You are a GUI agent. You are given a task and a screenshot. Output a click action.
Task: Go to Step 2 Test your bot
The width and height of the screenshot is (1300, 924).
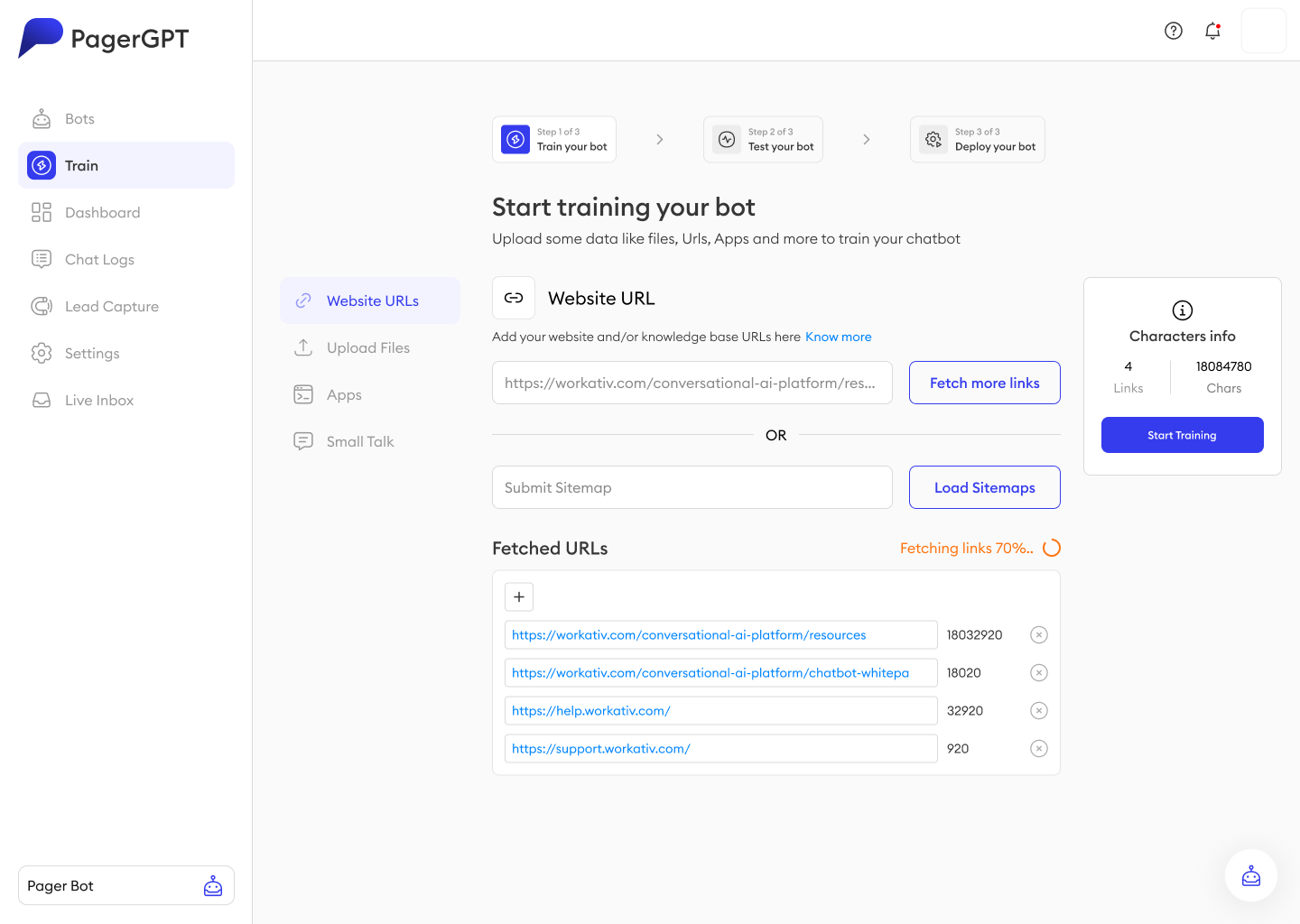(x=763, y=139)
